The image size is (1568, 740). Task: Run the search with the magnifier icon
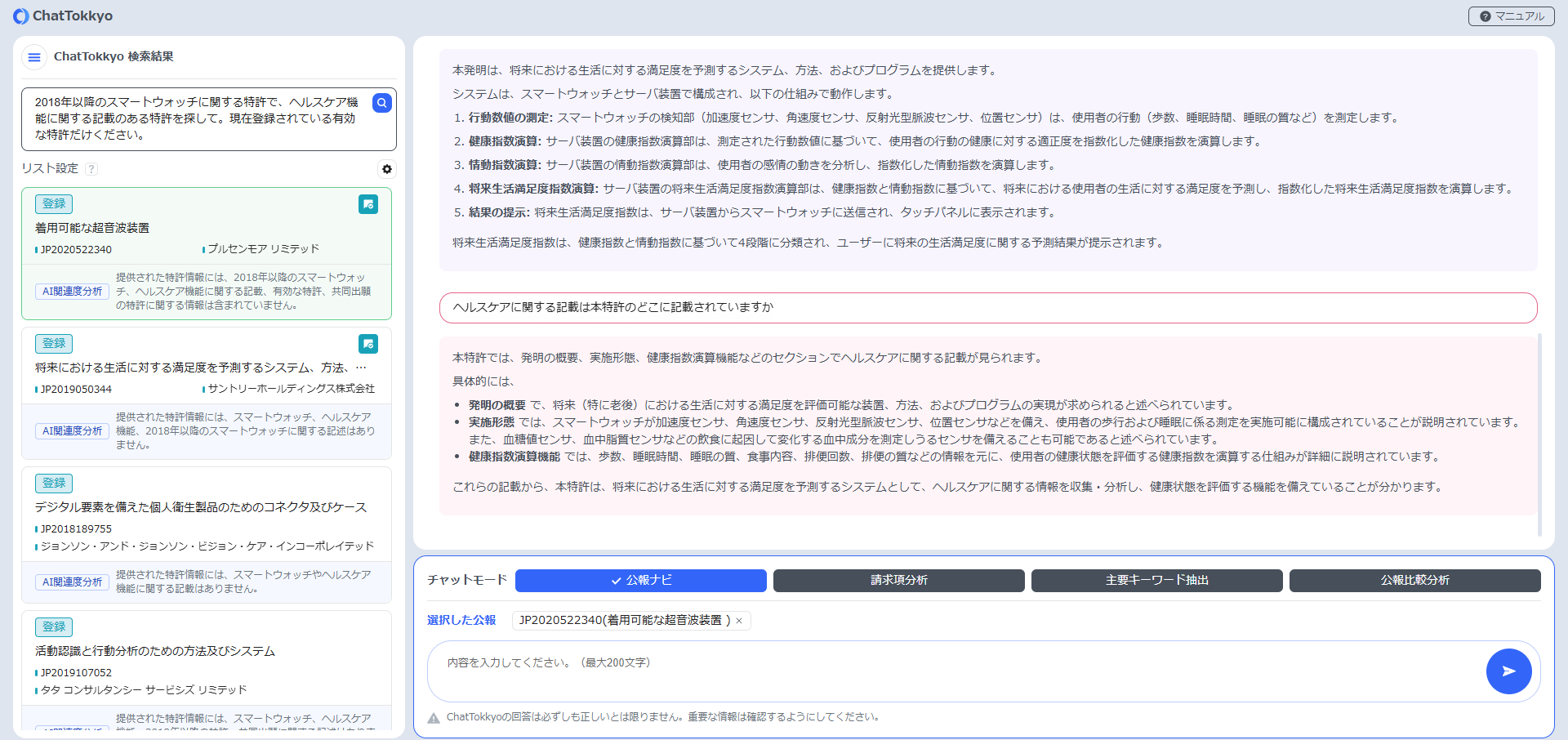(381, 103)
